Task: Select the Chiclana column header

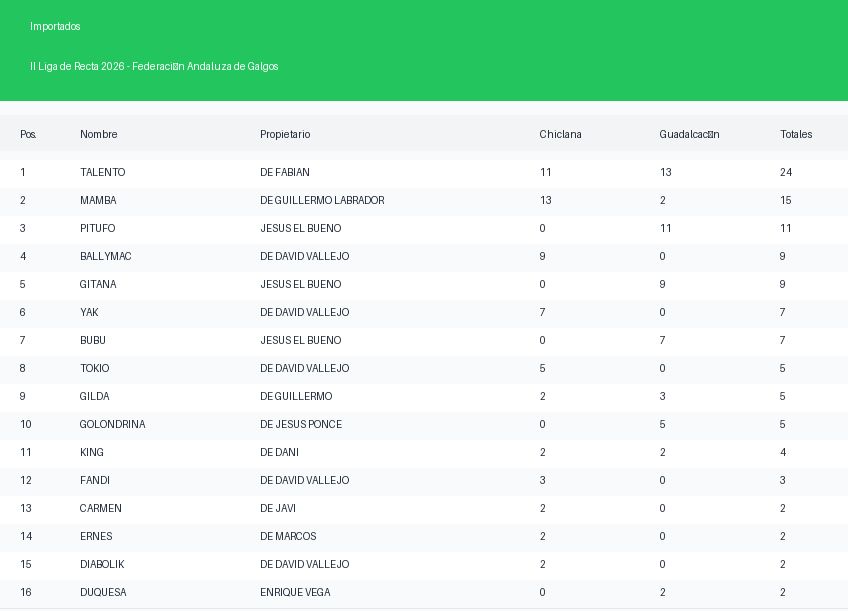Action: [560, 134]
